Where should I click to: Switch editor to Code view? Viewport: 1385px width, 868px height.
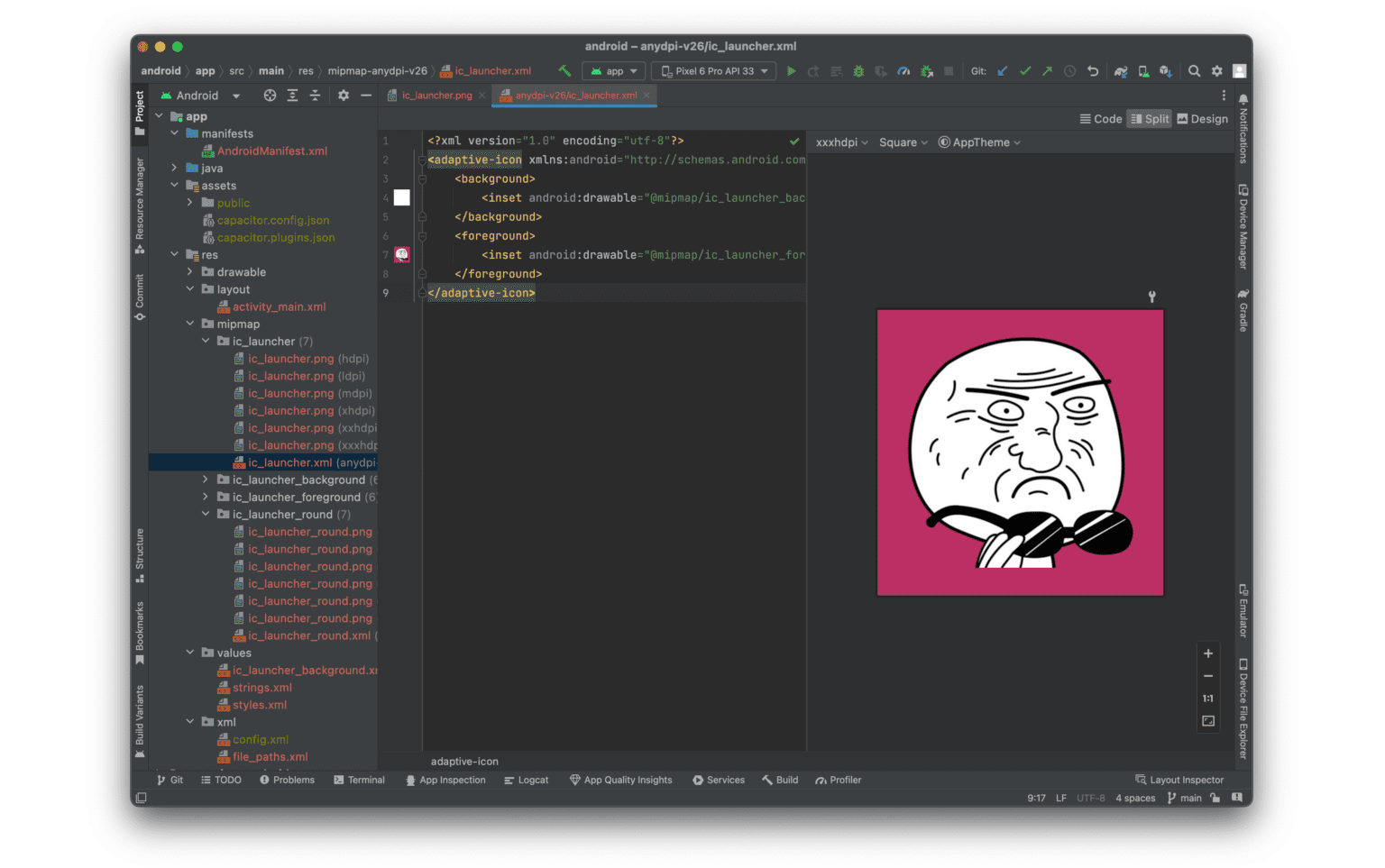pos(1101,119)
